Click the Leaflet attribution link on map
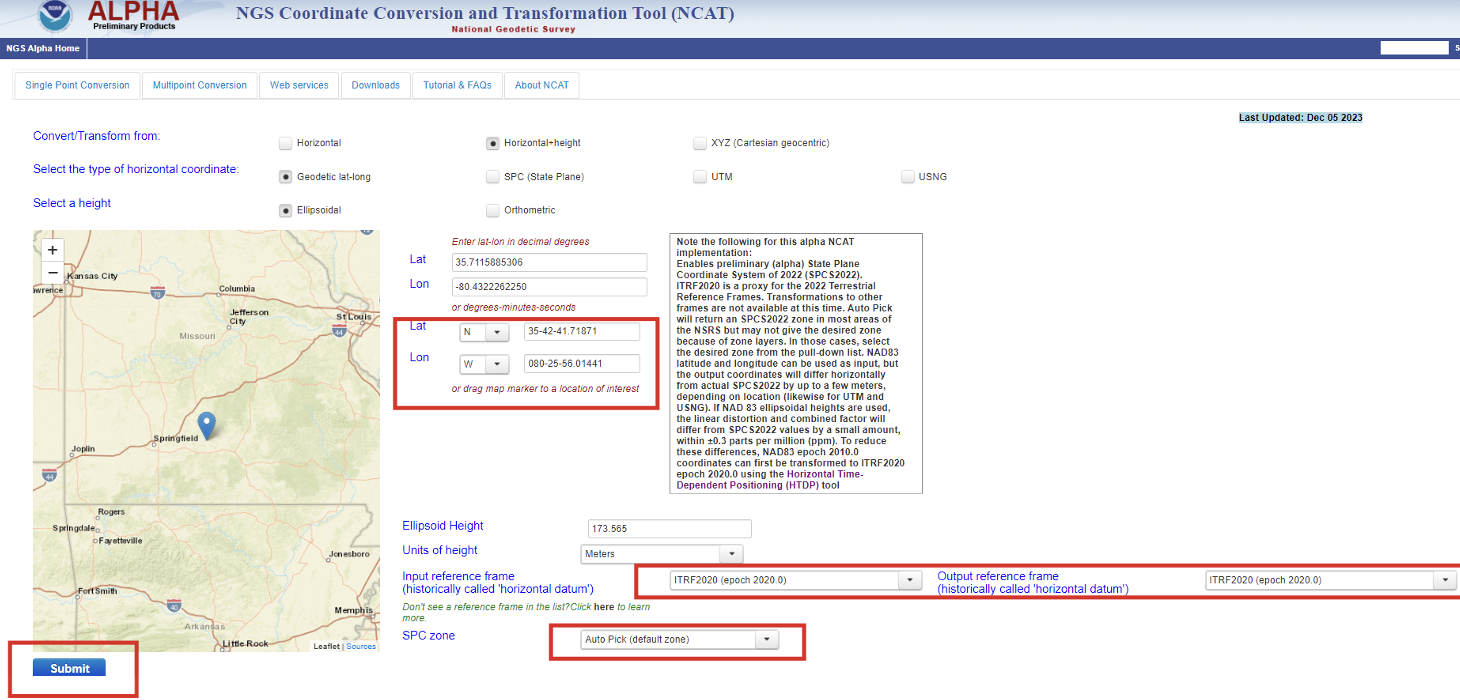 tap(326, 646)
